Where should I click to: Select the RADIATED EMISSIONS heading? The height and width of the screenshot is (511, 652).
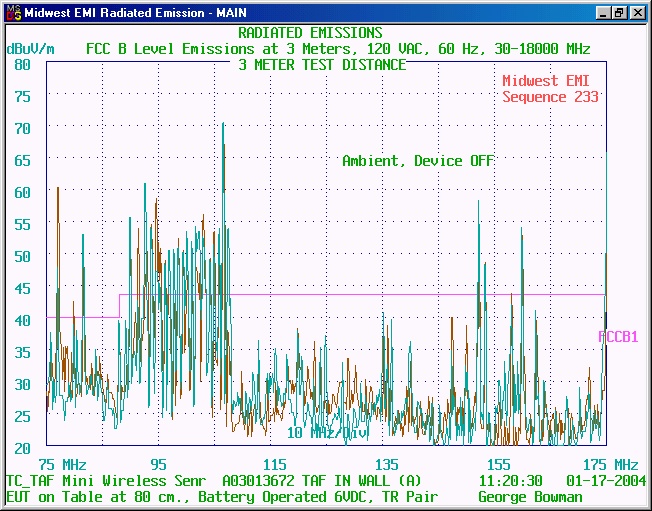click(x=310, y=33)
